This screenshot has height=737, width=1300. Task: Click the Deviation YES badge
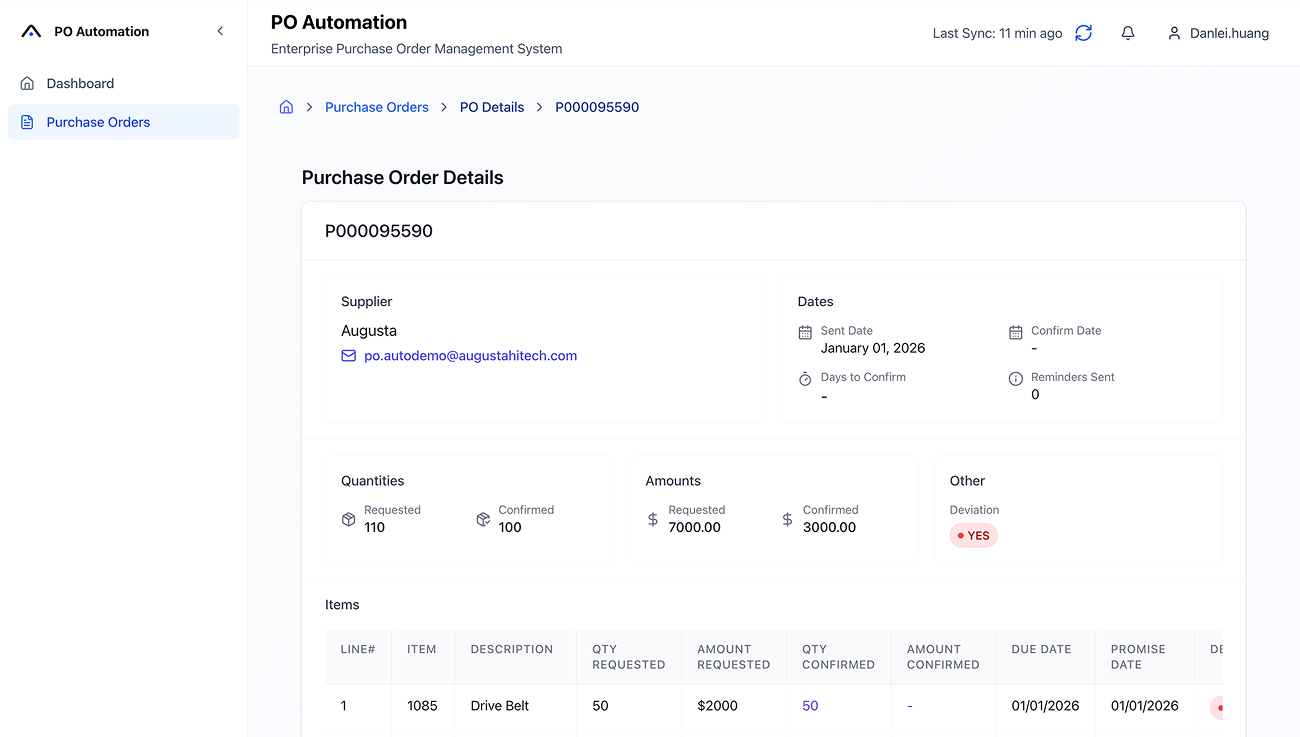tap(973, 536)
